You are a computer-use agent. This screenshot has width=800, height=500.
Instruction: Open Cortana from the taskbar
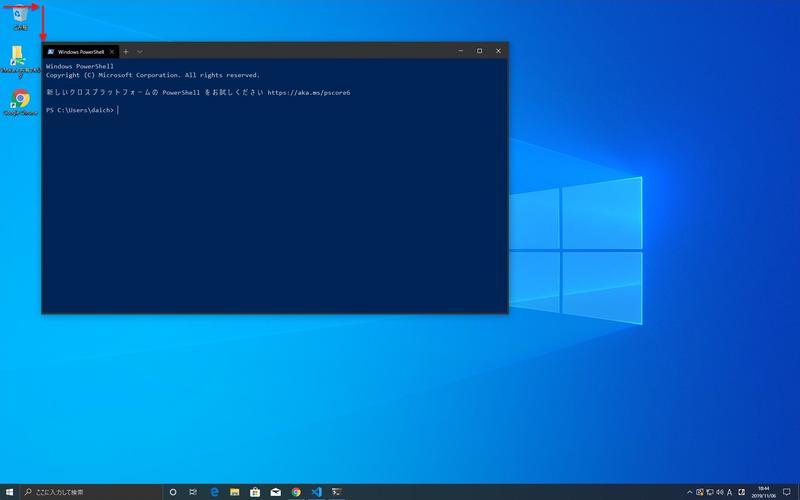pos(173,492)
